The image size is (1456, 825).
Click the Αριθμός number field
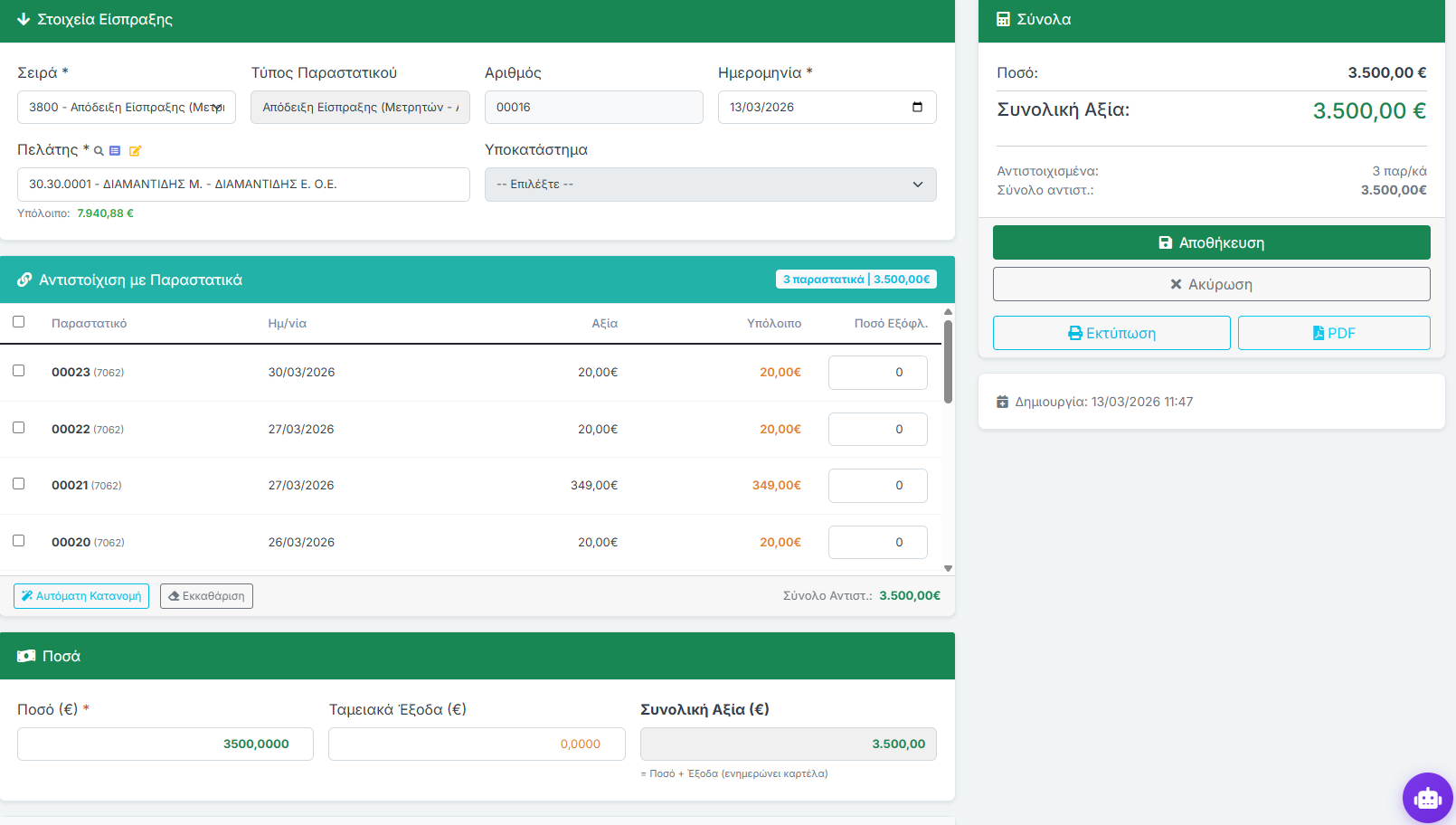tap(594, 107)
